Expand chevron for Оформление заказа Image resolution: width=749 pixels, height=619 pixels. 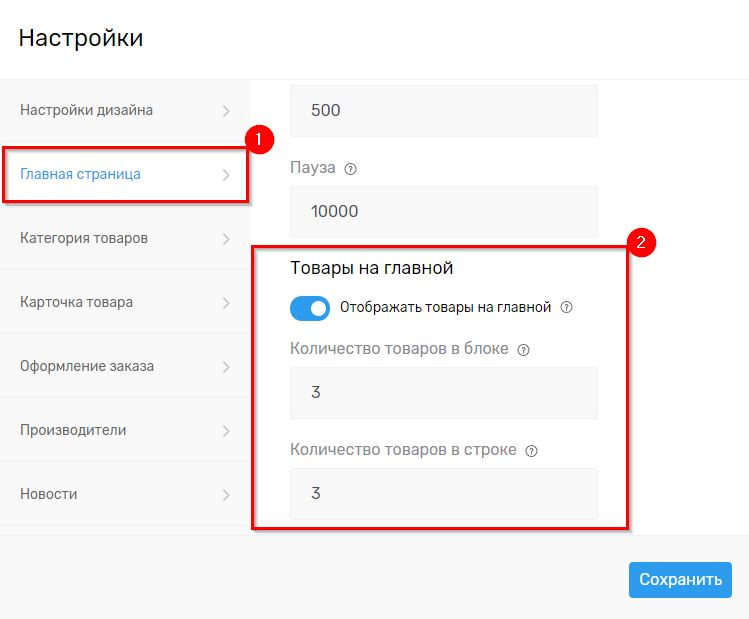click(226, 367)
